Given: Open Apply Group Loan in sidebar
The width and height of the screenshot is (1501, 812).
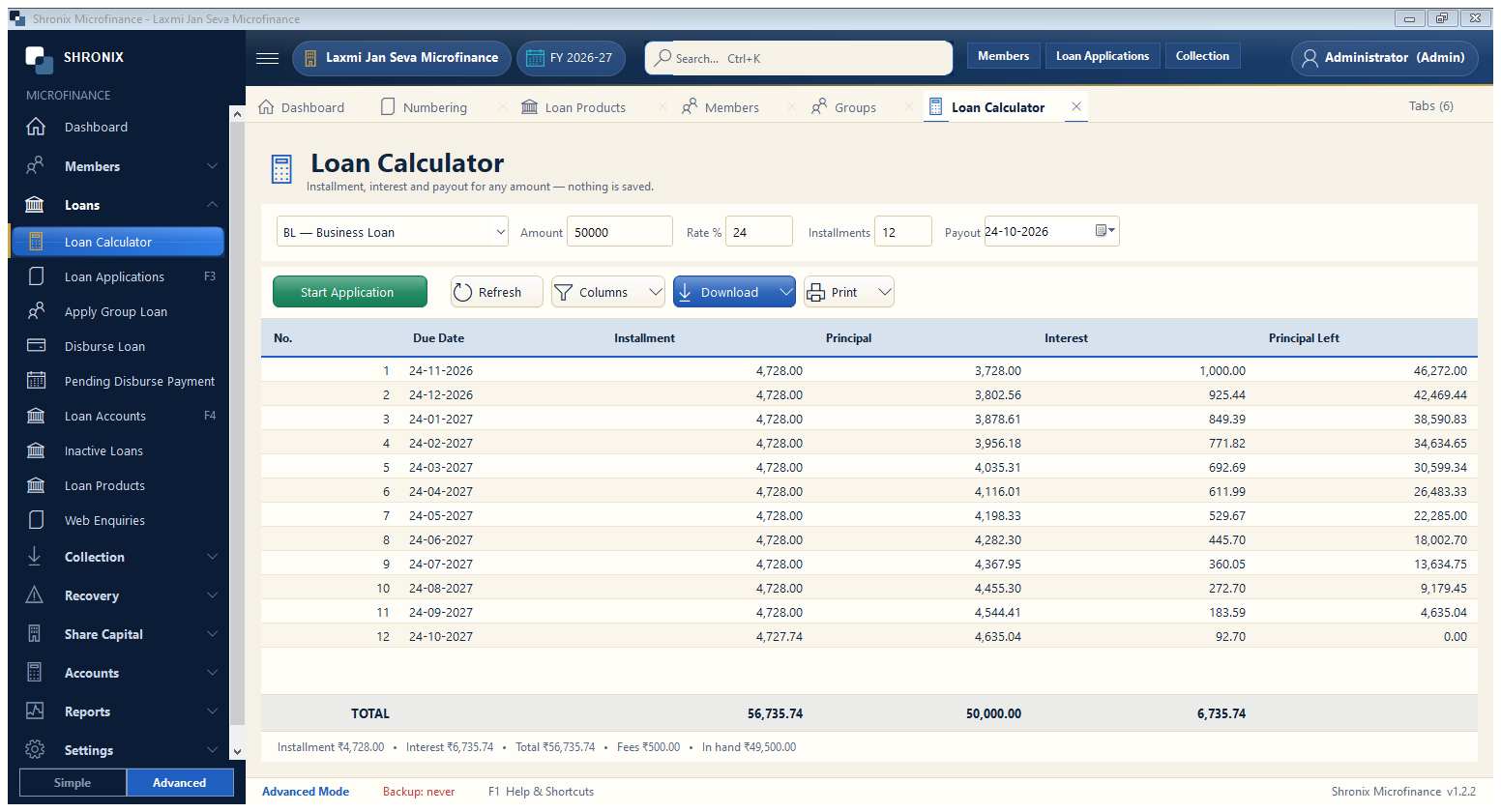Looking at the screenshot, I should [x=117, y=311].
